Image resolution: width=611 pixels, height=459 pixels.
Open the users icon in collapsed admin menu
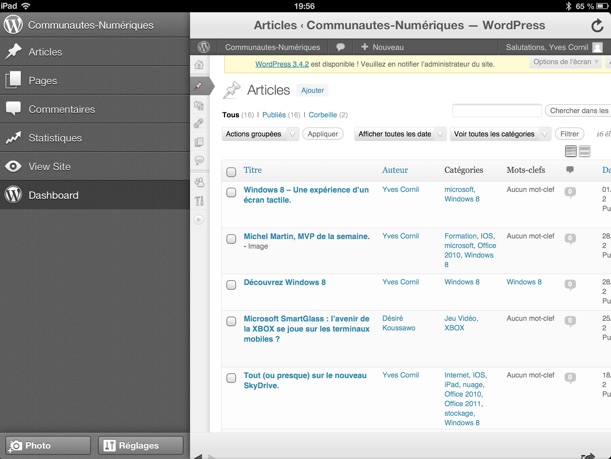pos(199,182)
